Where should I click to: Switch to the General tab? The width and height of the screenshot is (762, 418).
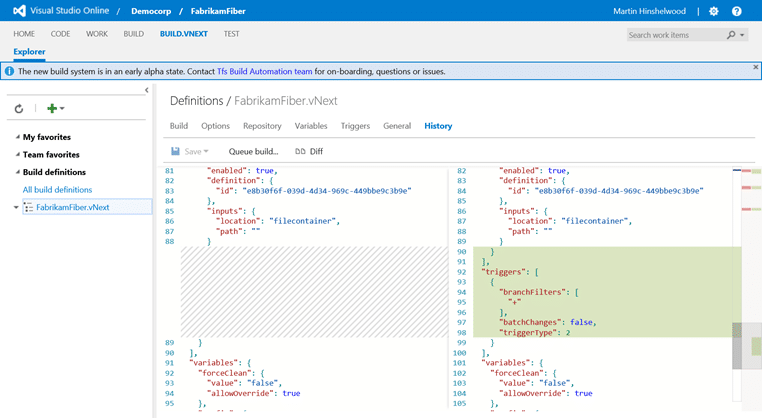[397, 126]
